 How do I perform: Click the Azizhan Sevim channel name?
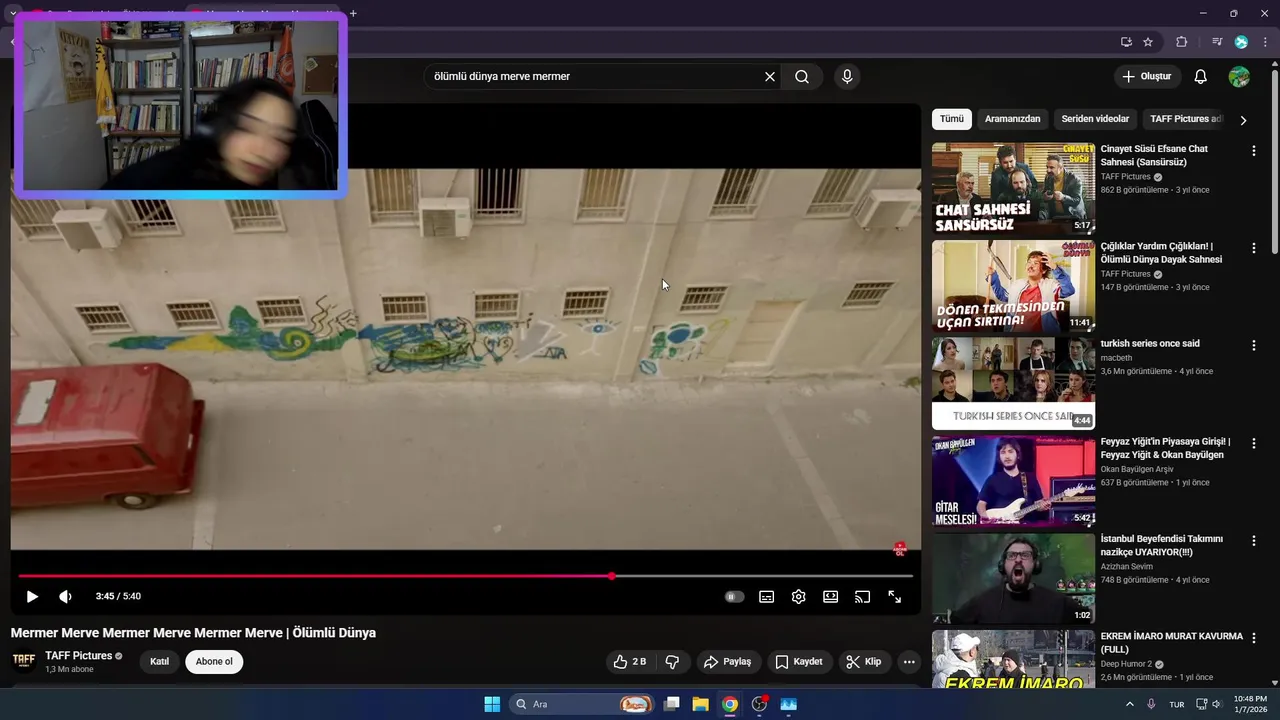(x=1127, y=566)
